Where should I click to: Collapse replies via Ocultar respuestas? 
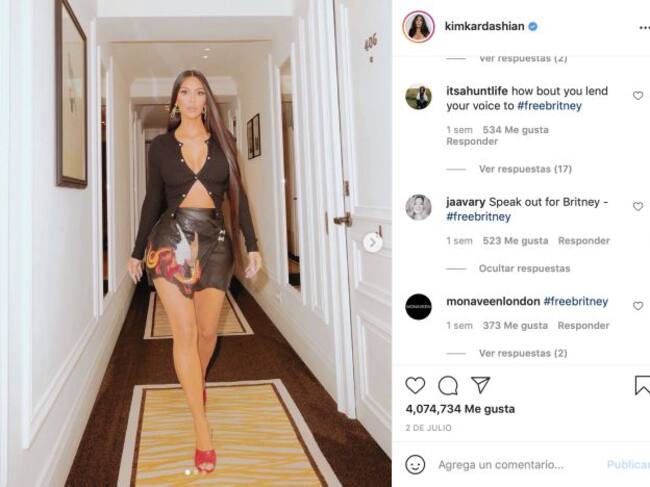[x=524, y=269]
